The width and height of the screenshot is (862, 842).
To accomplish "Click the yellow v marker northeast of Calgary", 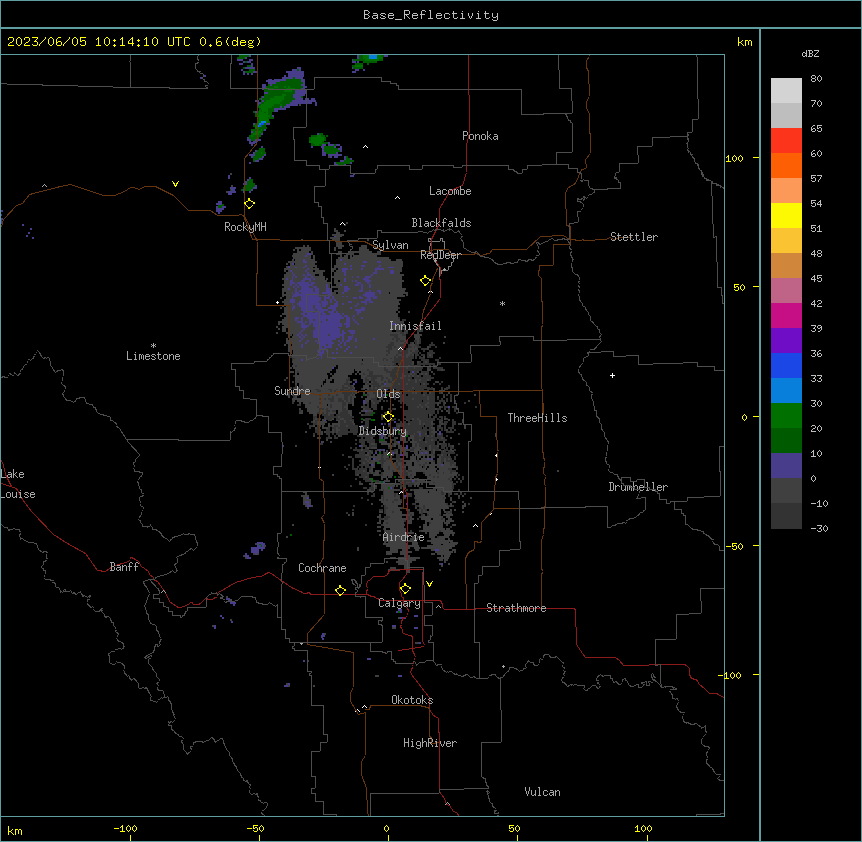I will [429, 584].
